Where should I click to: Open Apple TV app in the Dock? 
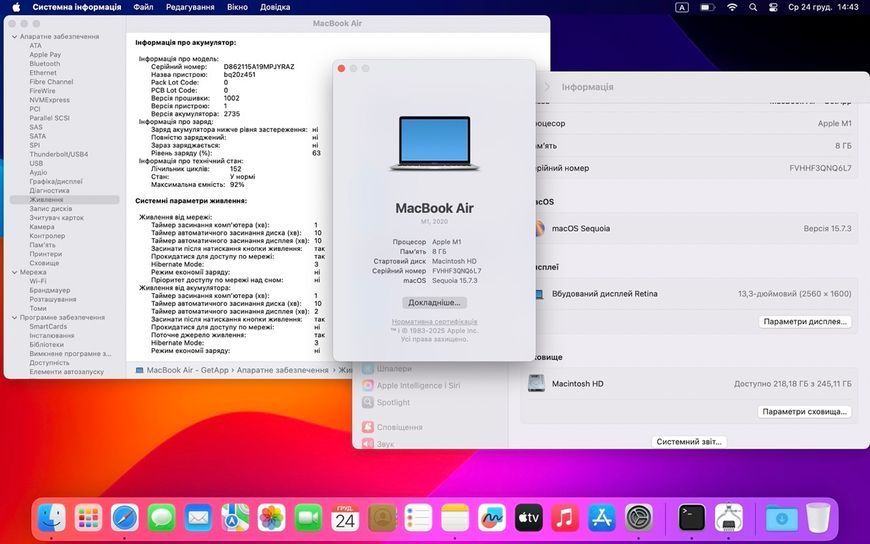tap(528, 518)
